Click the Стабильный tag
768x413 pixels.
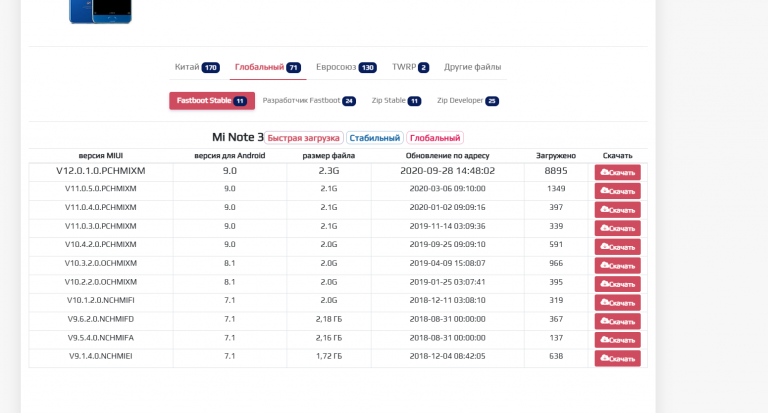[375, 138]
